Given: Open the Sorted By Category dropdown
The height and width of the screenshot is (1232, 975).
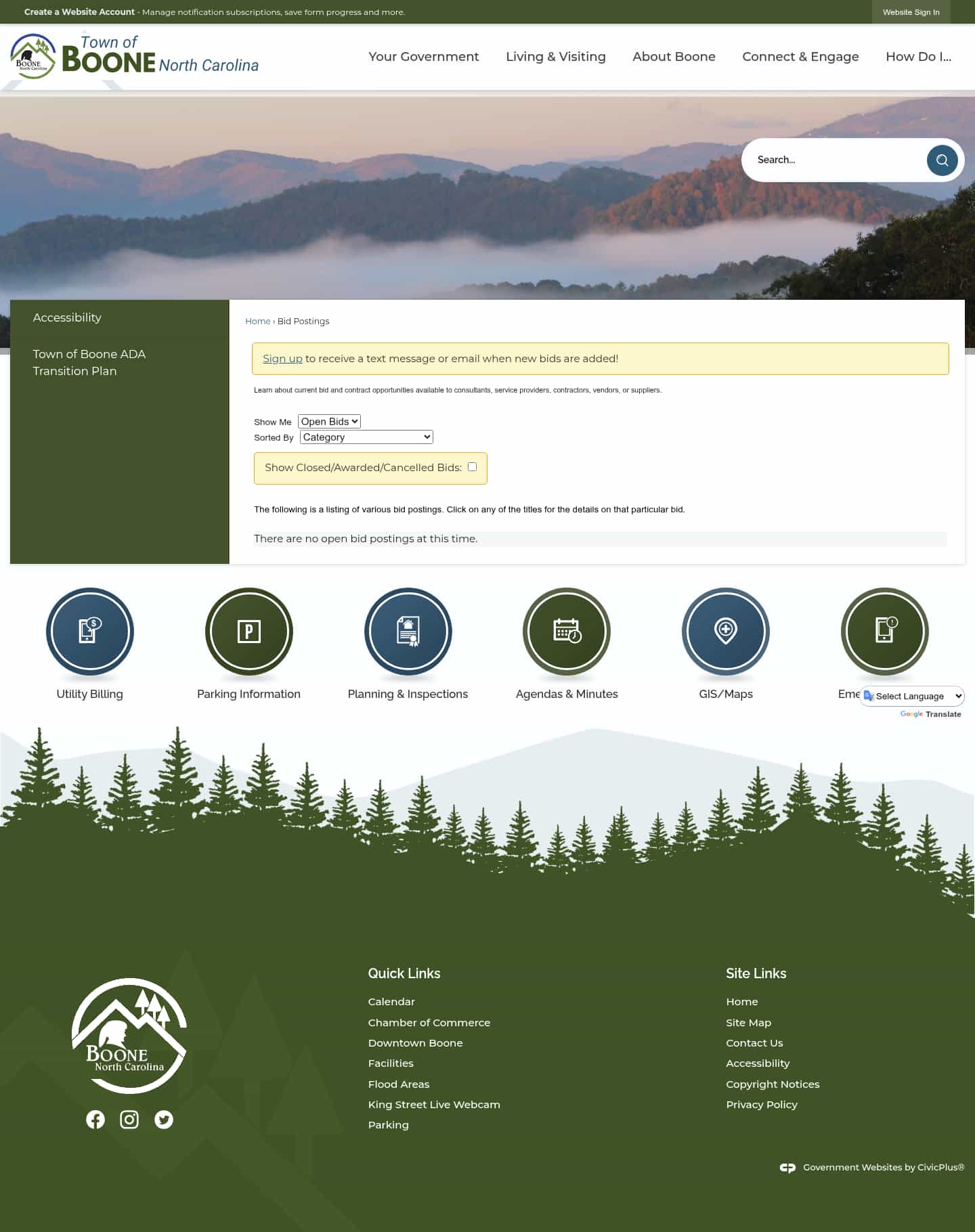Looking at the screenshot, I should tap(366, 437).
